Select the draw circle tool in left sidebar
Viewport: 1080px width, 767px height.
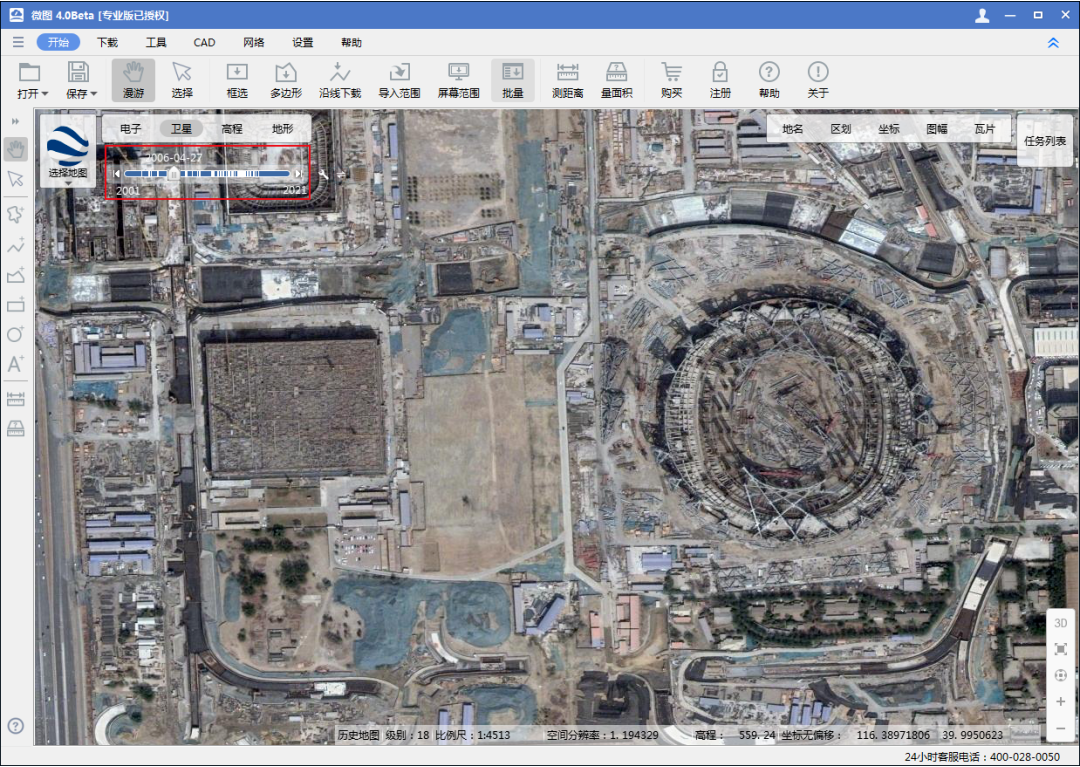click(15, 334)
